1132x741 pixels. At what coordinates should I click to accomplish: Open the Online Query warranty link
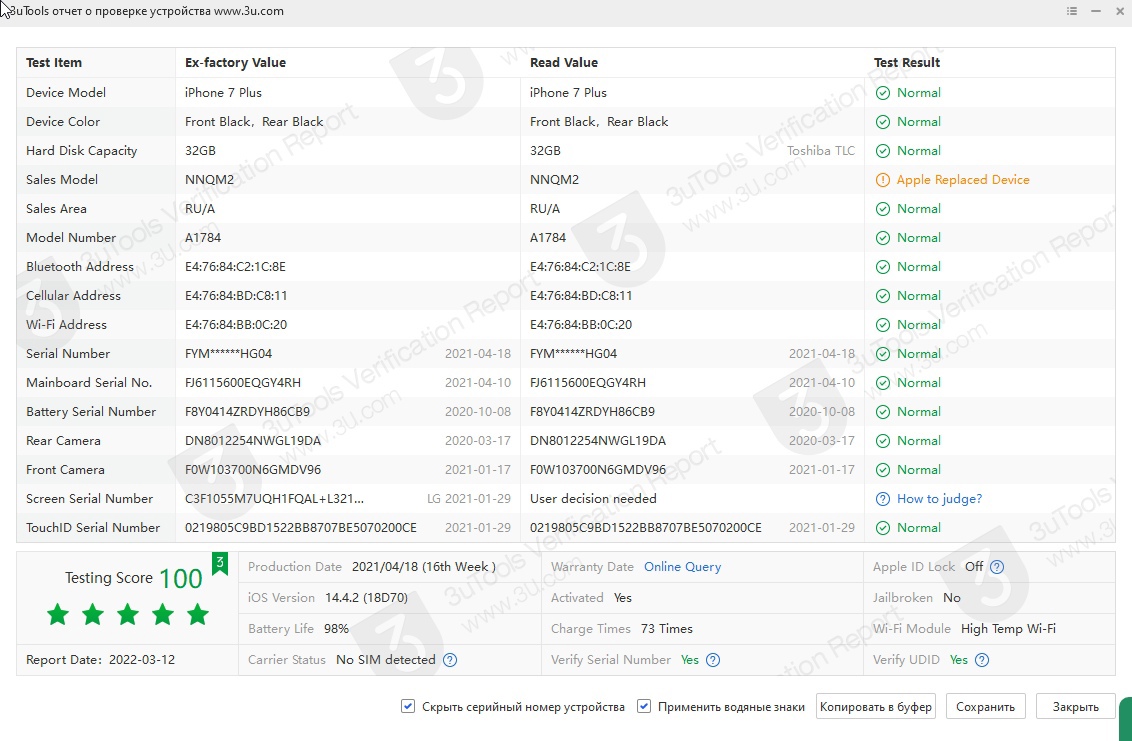(682, 567)
